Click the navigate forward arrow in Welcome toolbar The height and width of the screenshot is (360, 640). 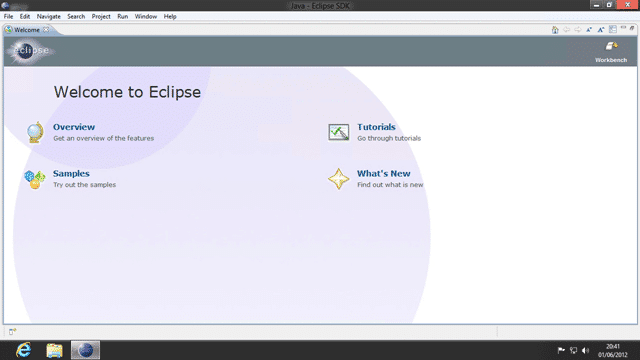tap(578, 29)
